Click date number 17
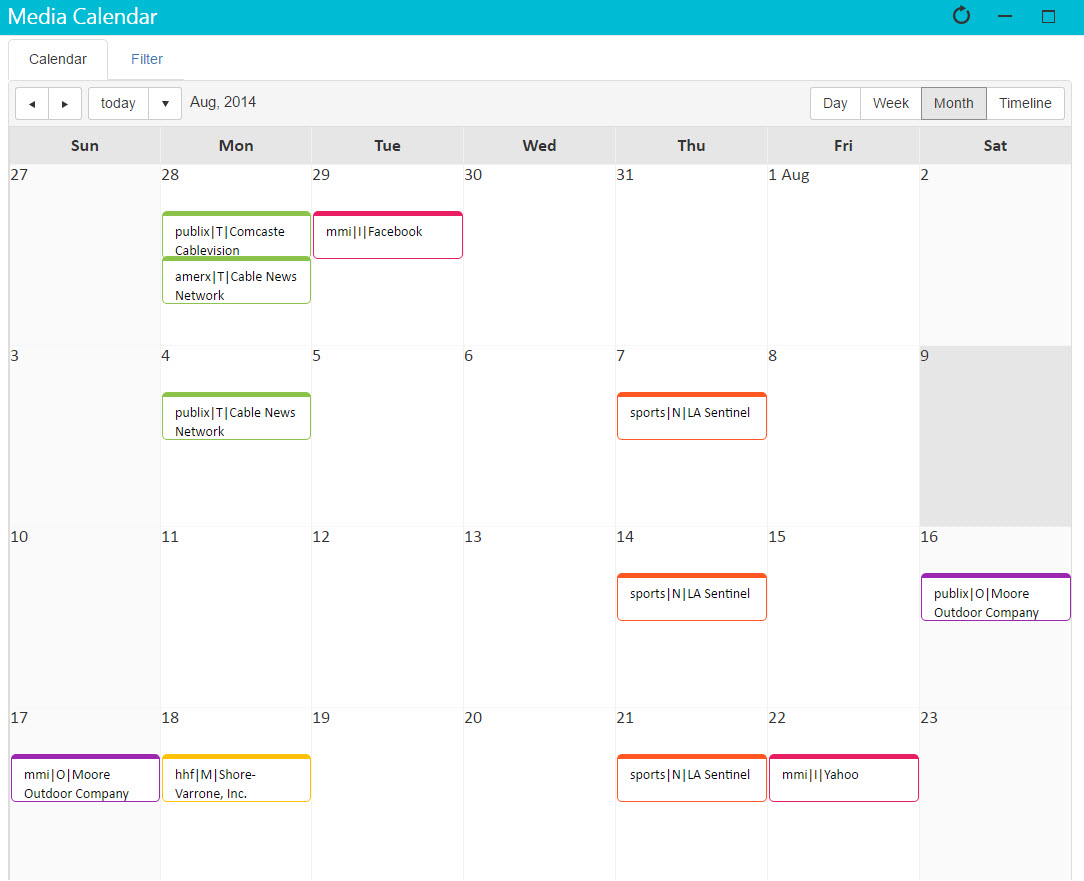 [19, 718]
